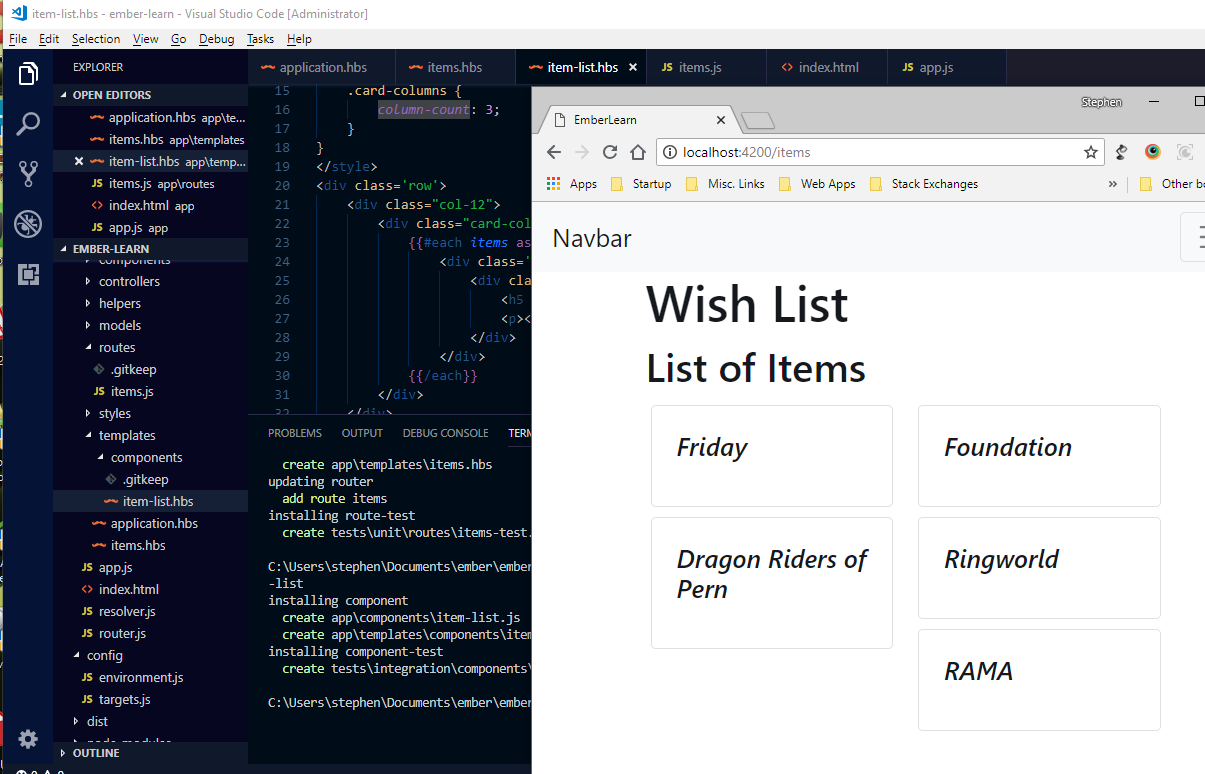Select item-list.hbs under templates components
1205x774 pixels.
click(x=158, y=501)
